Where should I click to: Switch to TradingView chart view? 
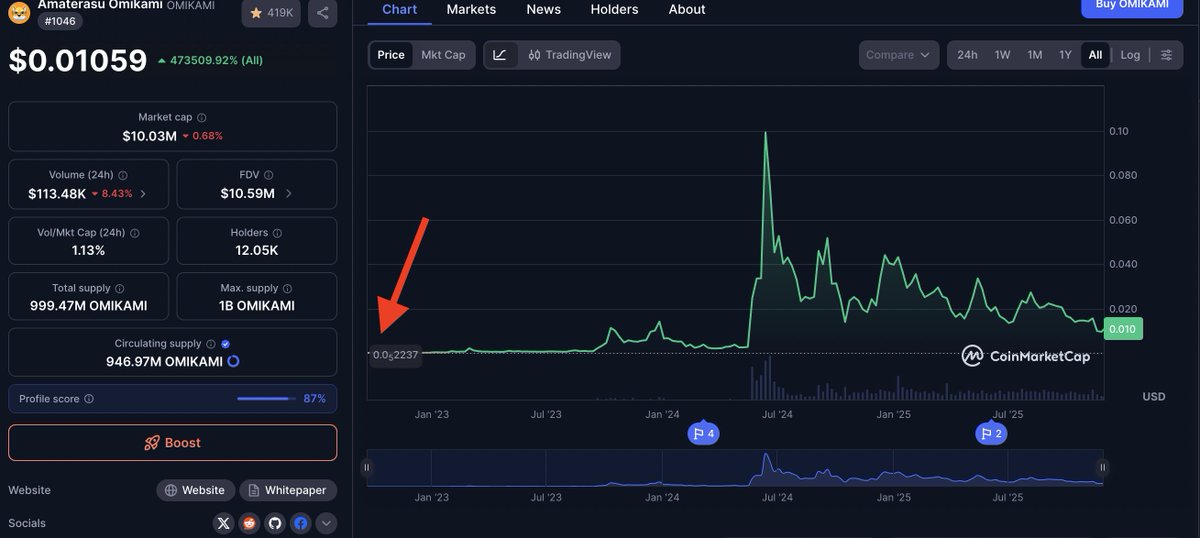tap(569, 55)
